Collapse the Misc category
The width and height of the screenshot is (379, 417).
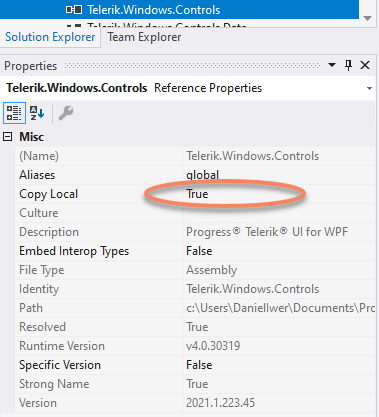(x=8, y=137)
